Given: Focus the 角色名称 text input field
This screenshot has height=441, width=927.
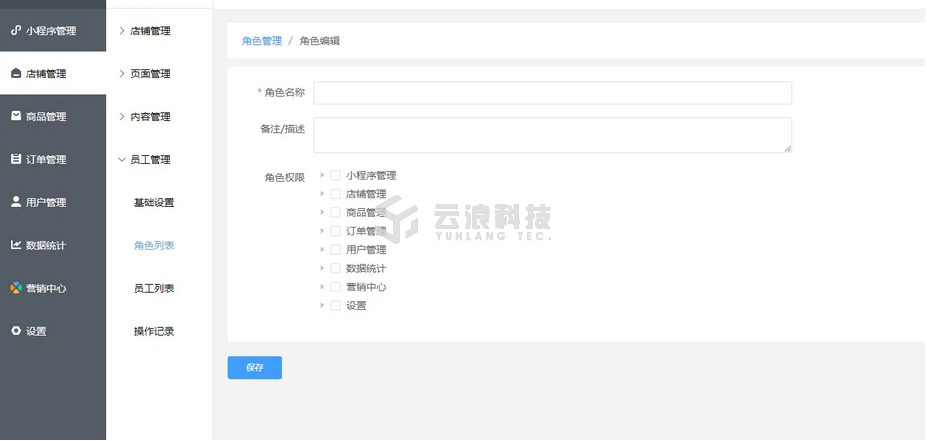Looking at the screenshot, I should click(552, 93).
